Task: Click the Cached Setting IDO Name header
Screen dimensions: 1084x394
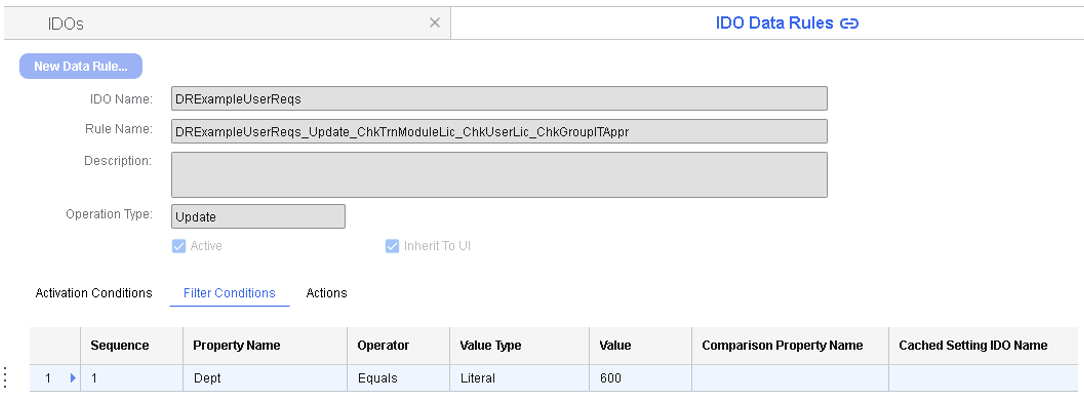Action: click(983, 346)
